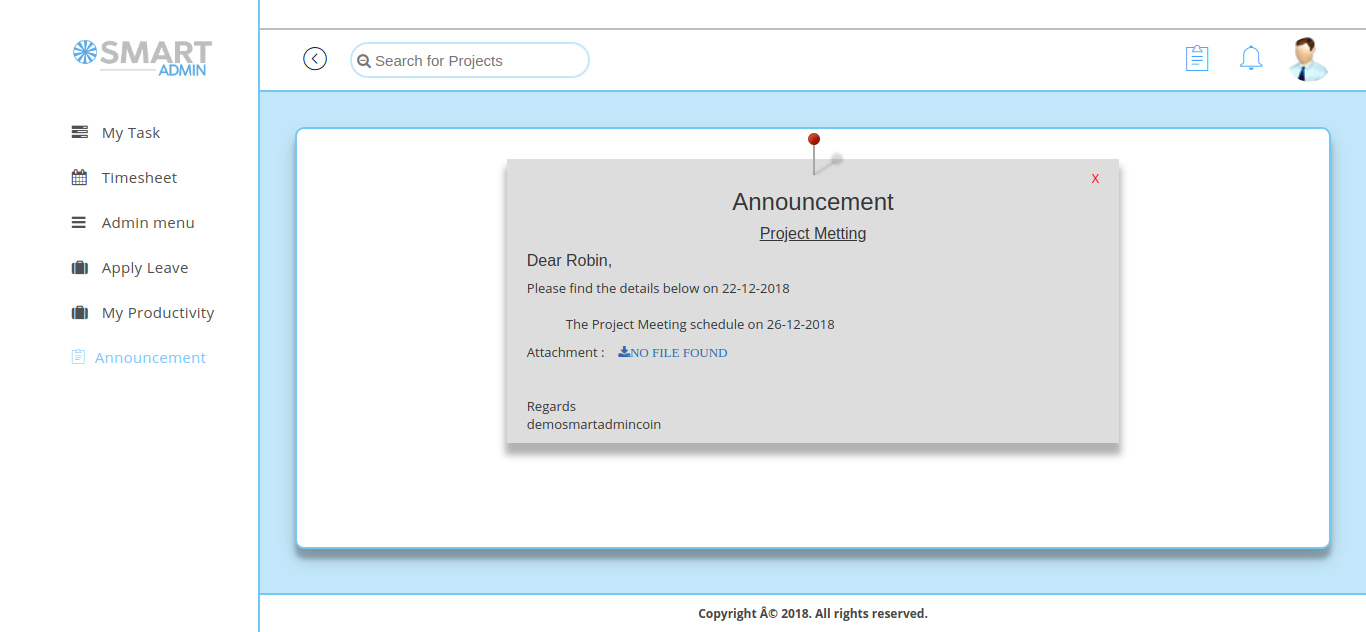Click the Announcement heading text
This screenshot has height=632, width=1366.
(813, 201)
